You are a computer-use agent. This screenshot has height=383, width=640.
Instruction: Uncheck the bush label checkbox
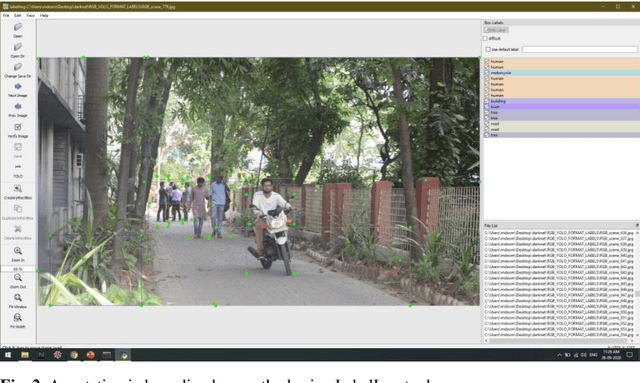[x=487, y=107]
